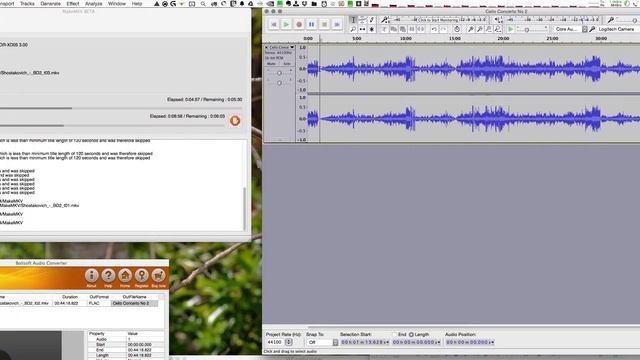640x360 pixels.
Task: Click the Redo arrow icon
Action: (443, 29)
